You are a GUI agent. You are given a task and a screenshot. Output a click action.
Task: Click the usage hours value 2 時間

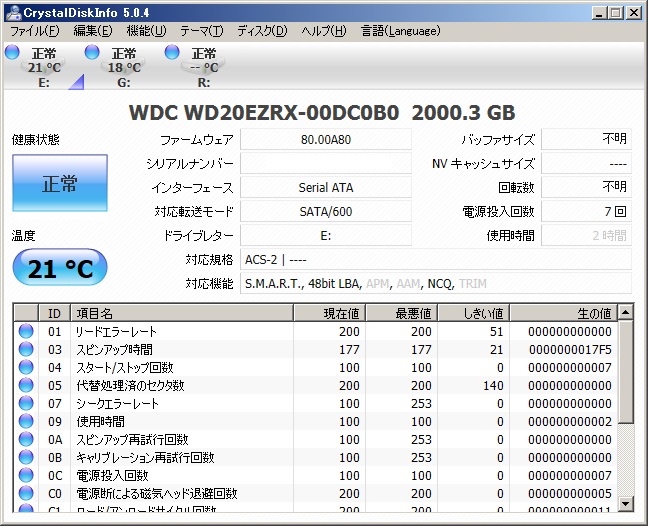pyautogui.click(x=586, y=236)
